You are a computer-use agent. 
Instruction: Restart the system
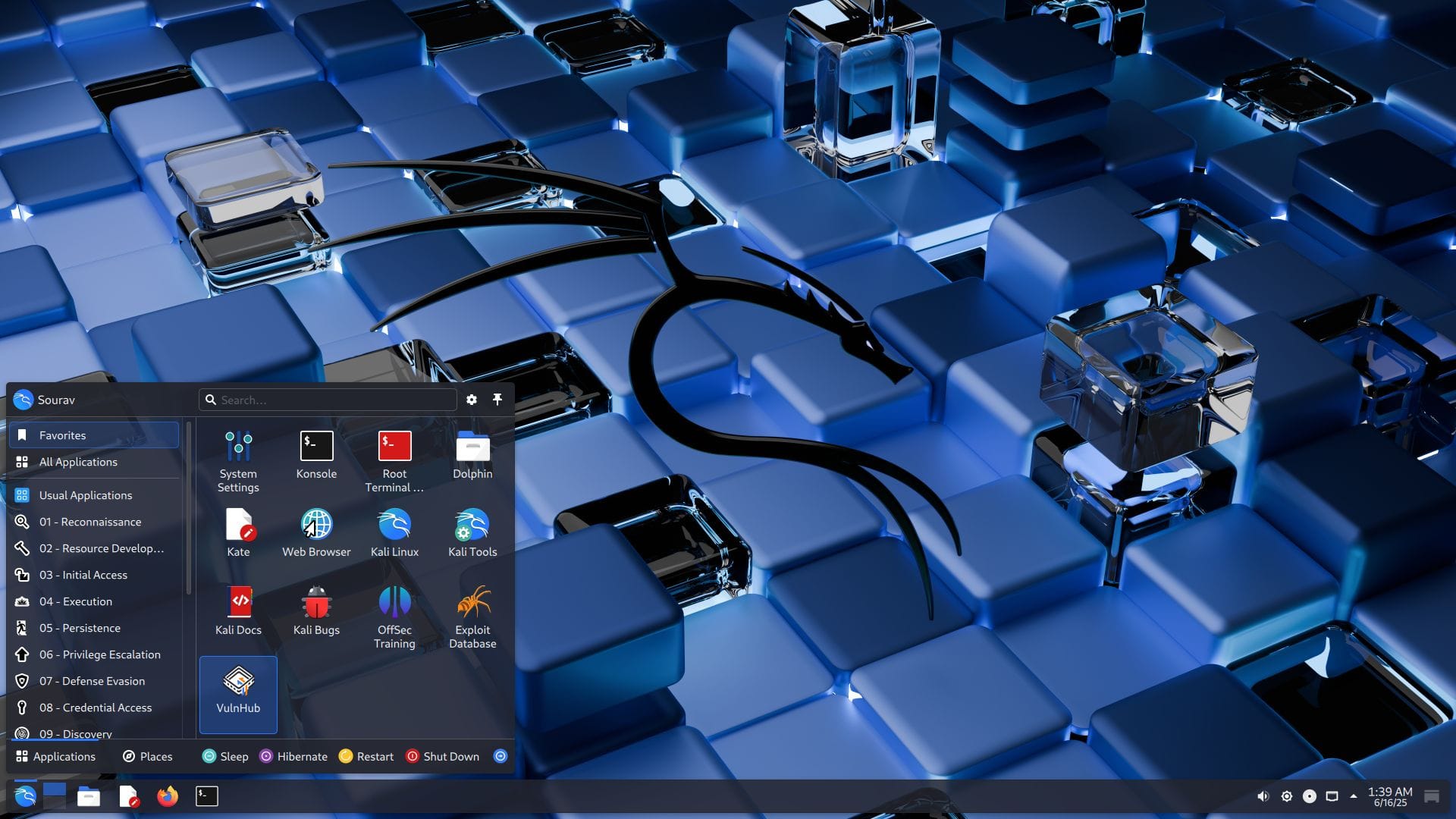point(367,756)
